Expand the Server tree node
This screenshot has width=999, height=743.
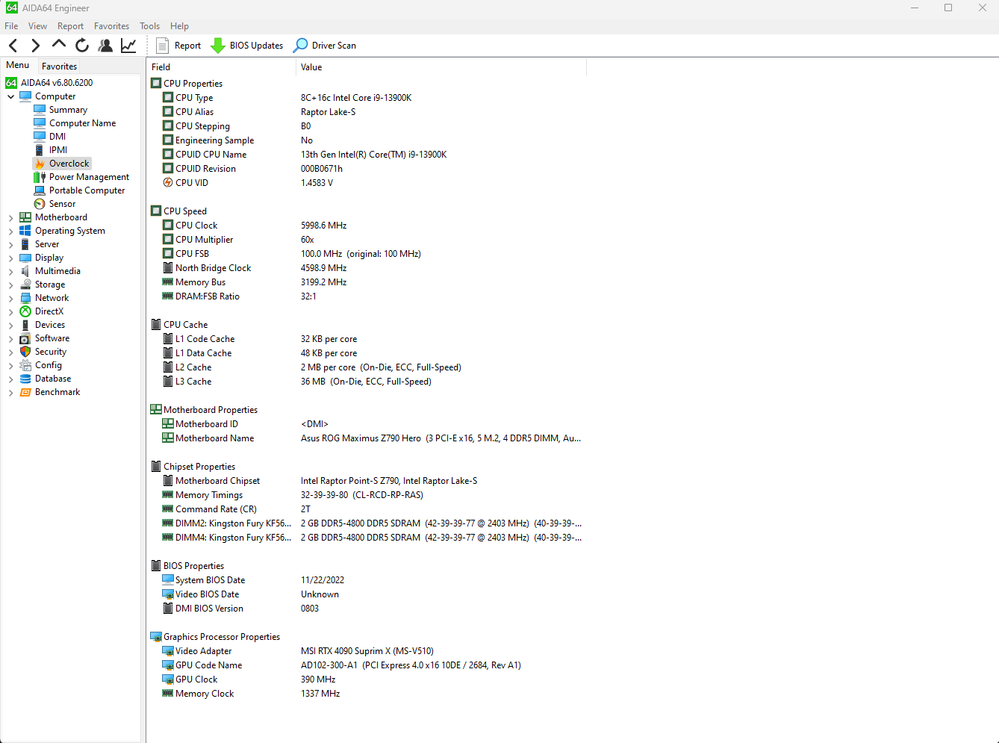tap(11, 245)
